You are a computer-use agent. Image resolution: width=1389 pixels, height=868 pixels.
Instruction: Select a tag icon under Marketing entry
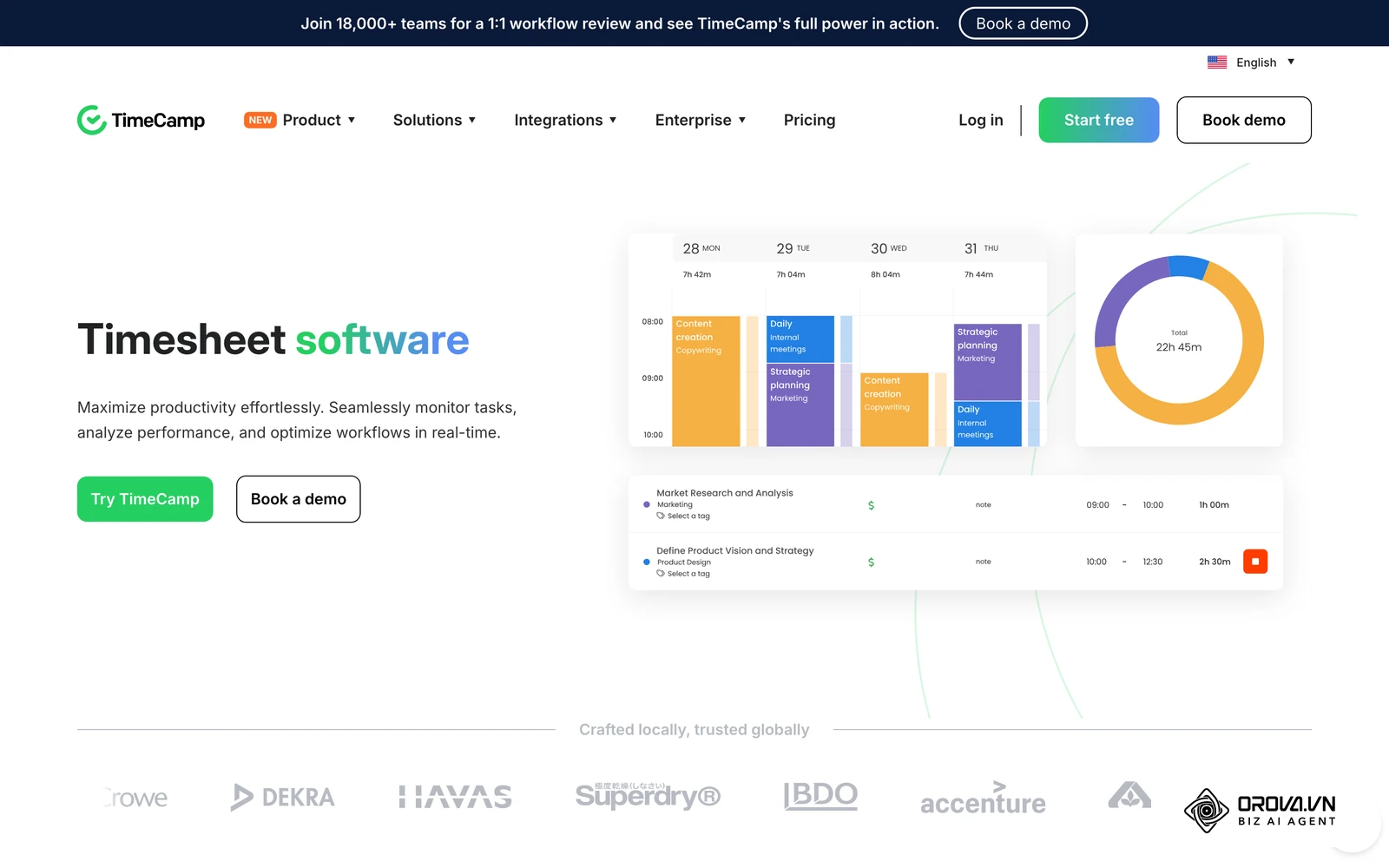661,516
